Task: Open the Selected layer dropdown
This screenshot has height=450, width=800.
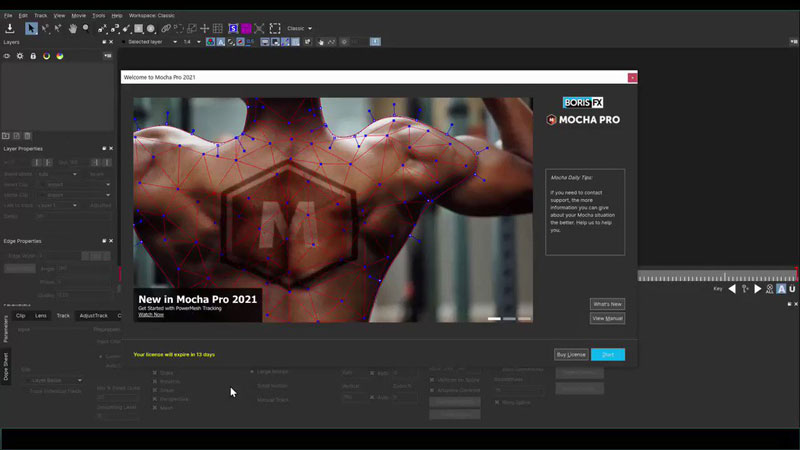Action: point(150,42)
